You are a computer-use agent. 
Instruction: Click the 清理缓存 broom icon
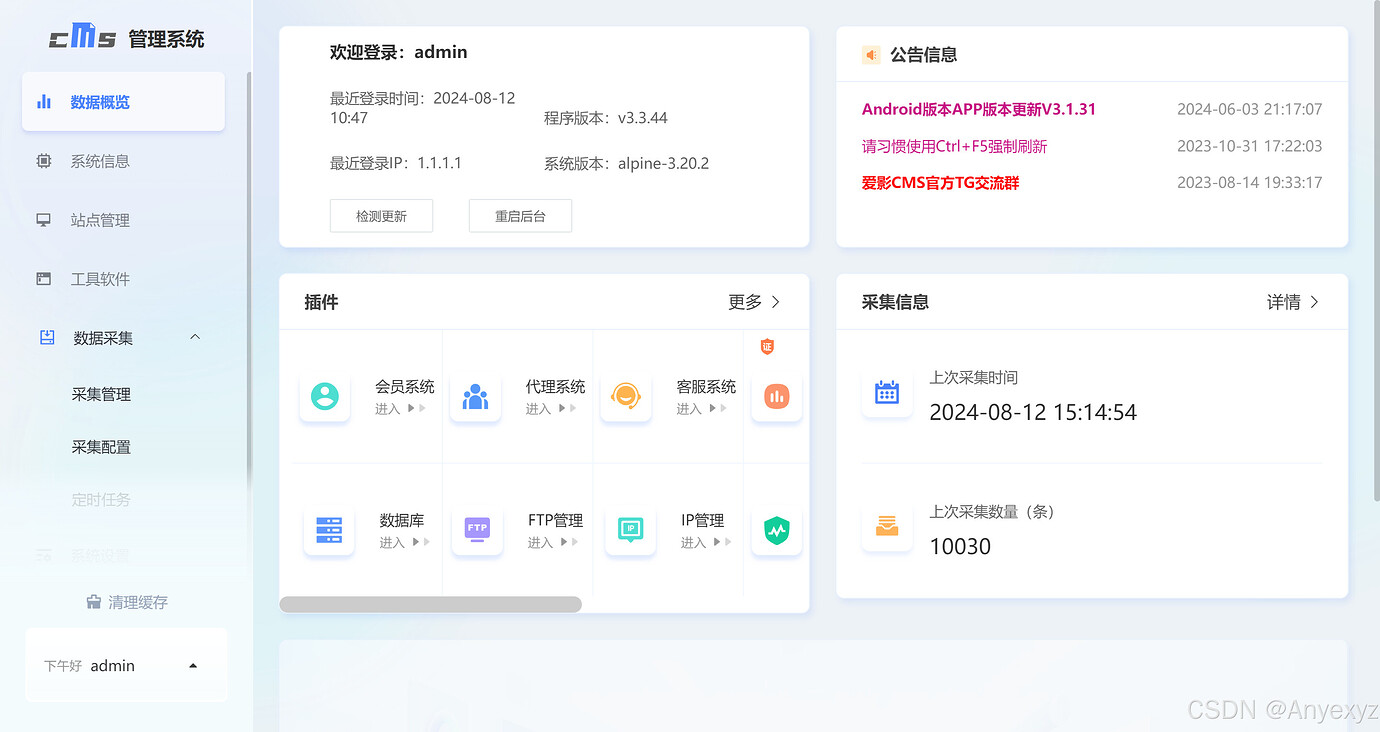pos(93,601)
